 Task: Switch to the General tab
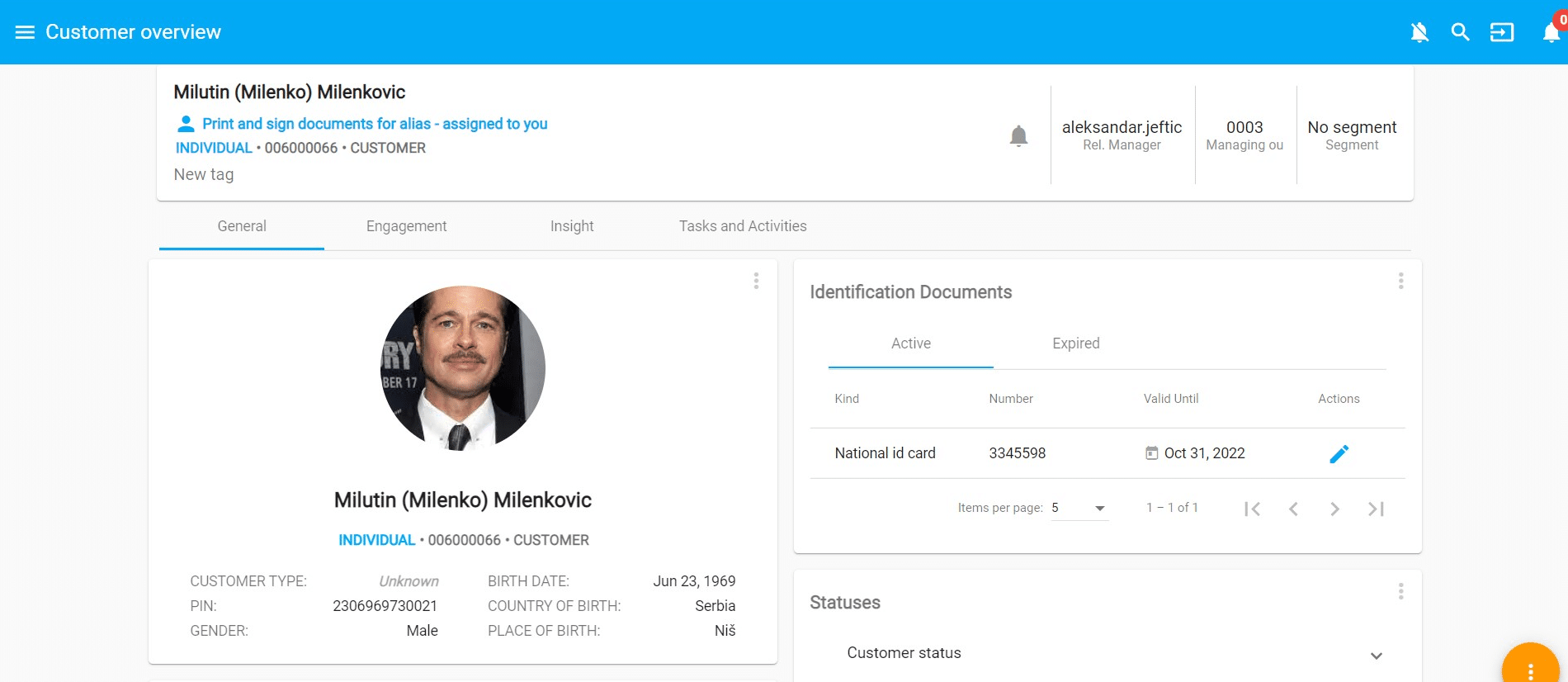tap(242, 226)
